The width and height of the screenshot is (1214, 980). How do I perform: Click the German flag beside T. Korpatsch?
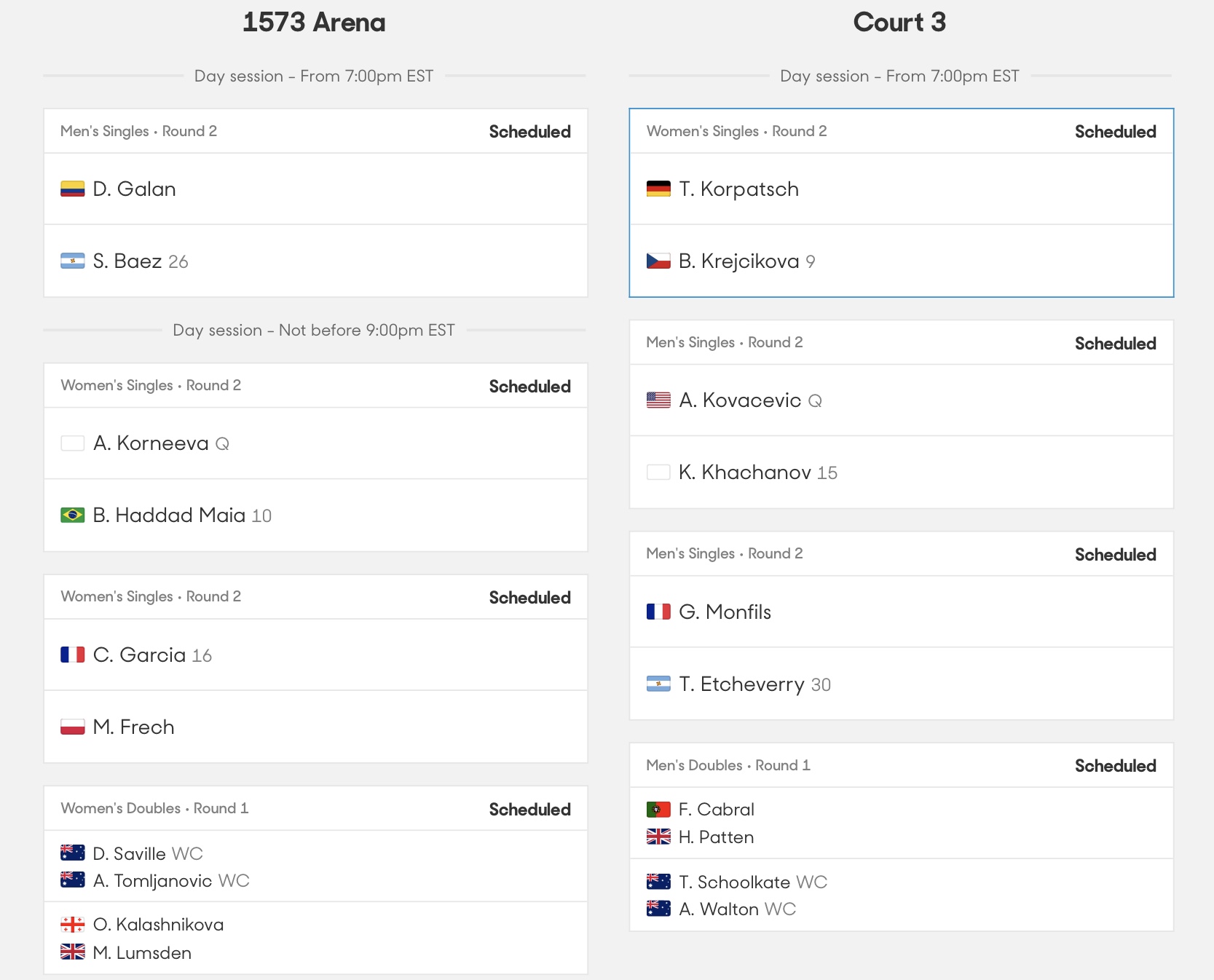658,189
